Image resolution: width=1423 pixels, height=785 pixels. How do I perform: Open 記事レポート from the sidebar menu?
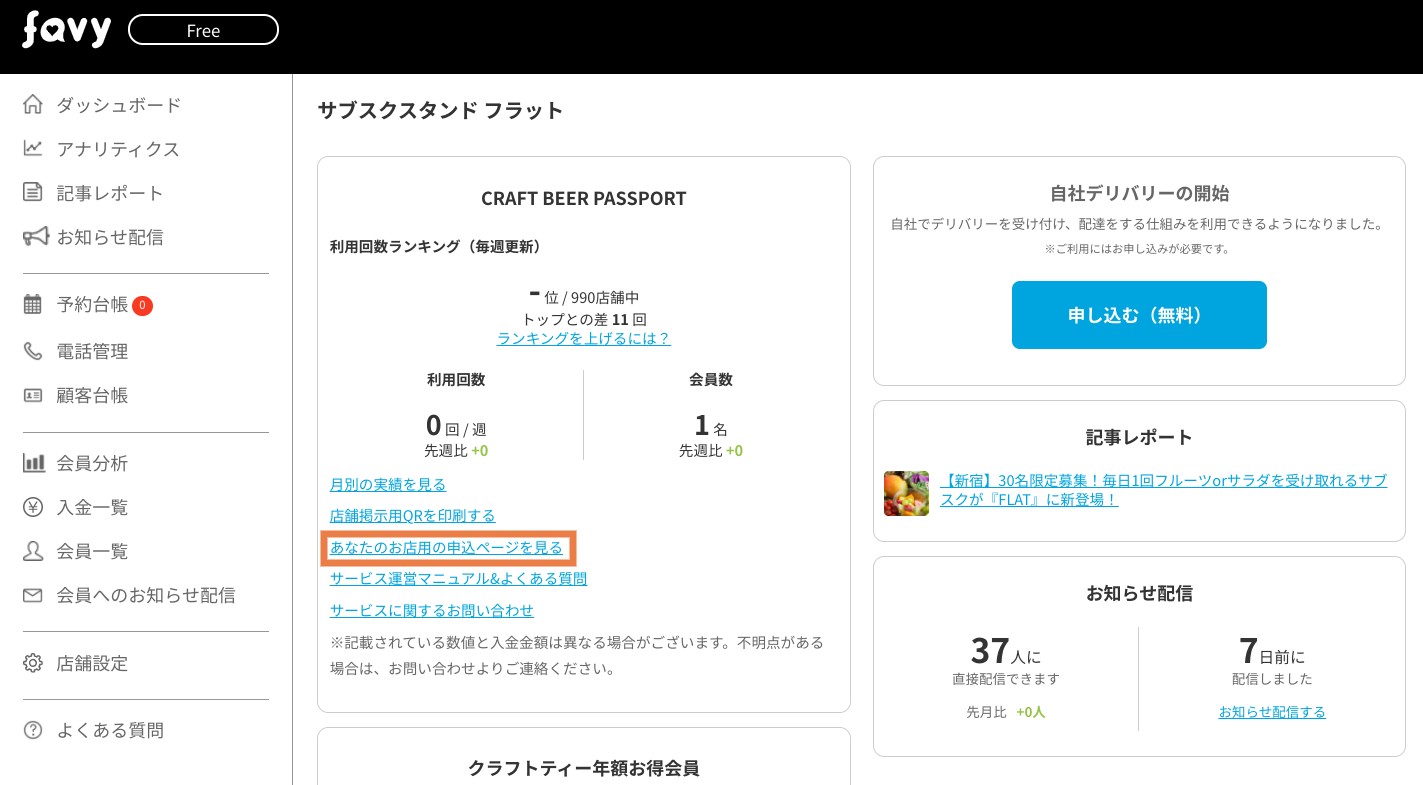coord(110,193)
